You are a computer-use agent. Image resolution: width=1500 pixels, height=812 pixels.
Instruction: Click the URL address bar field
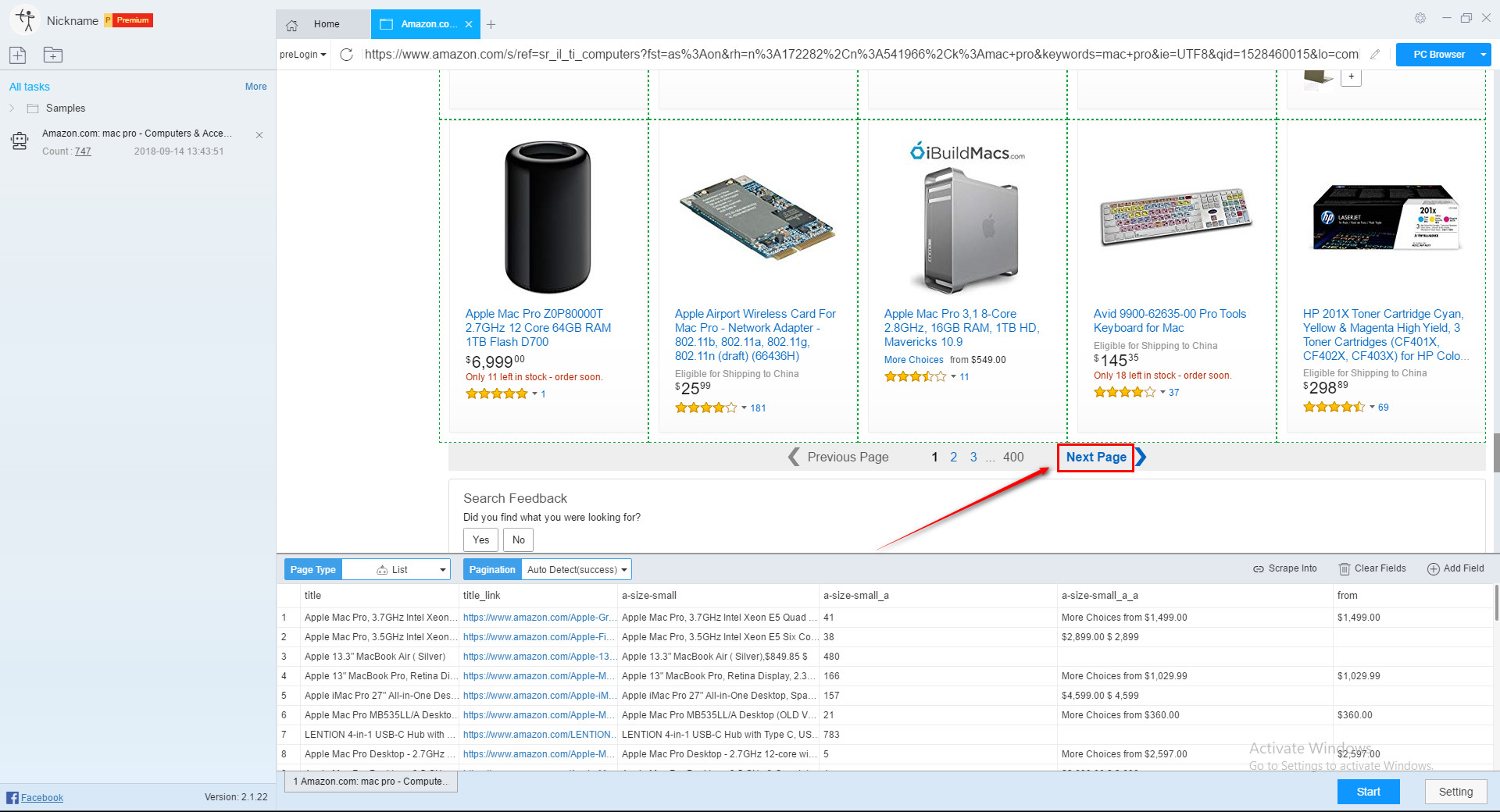(860, 54)
